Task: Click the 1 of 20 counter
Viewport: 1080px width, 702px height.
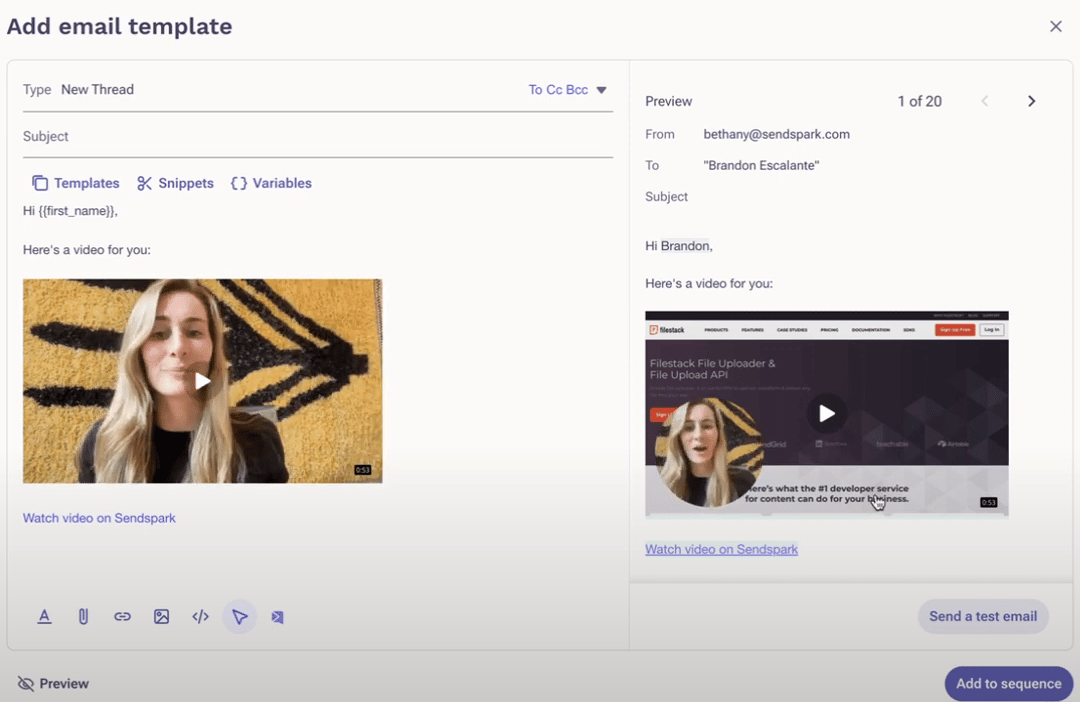Action: coord(920,101)
